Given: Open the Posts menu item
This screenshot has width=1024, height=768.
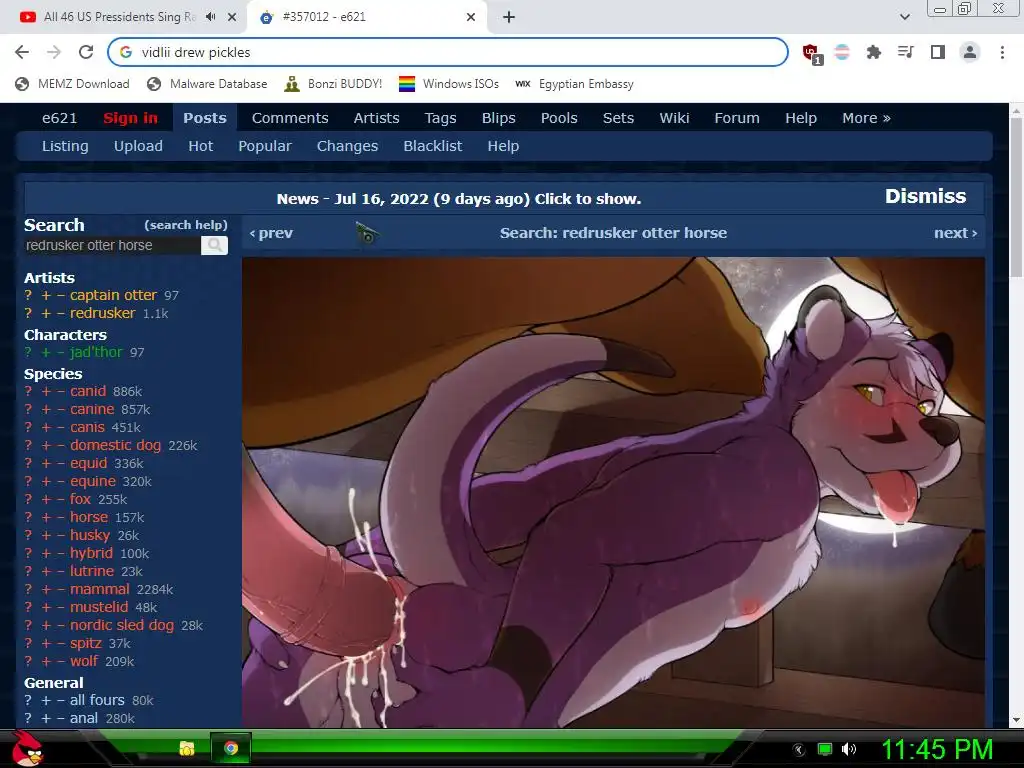Looking at the screenshot, I should 204,118.
